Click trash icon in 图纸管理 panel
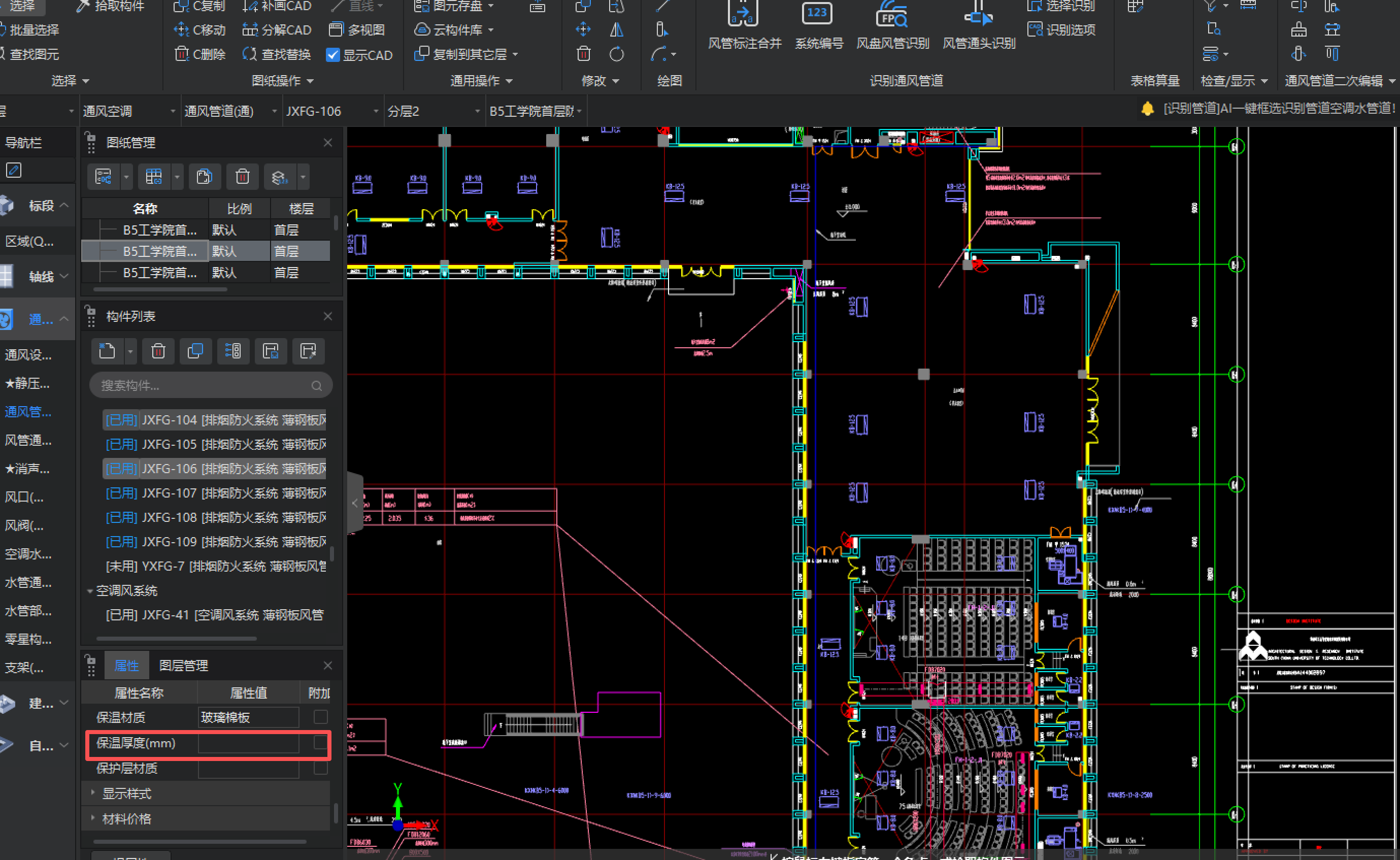The image size is (1400, 860). [x=242, y=177]
